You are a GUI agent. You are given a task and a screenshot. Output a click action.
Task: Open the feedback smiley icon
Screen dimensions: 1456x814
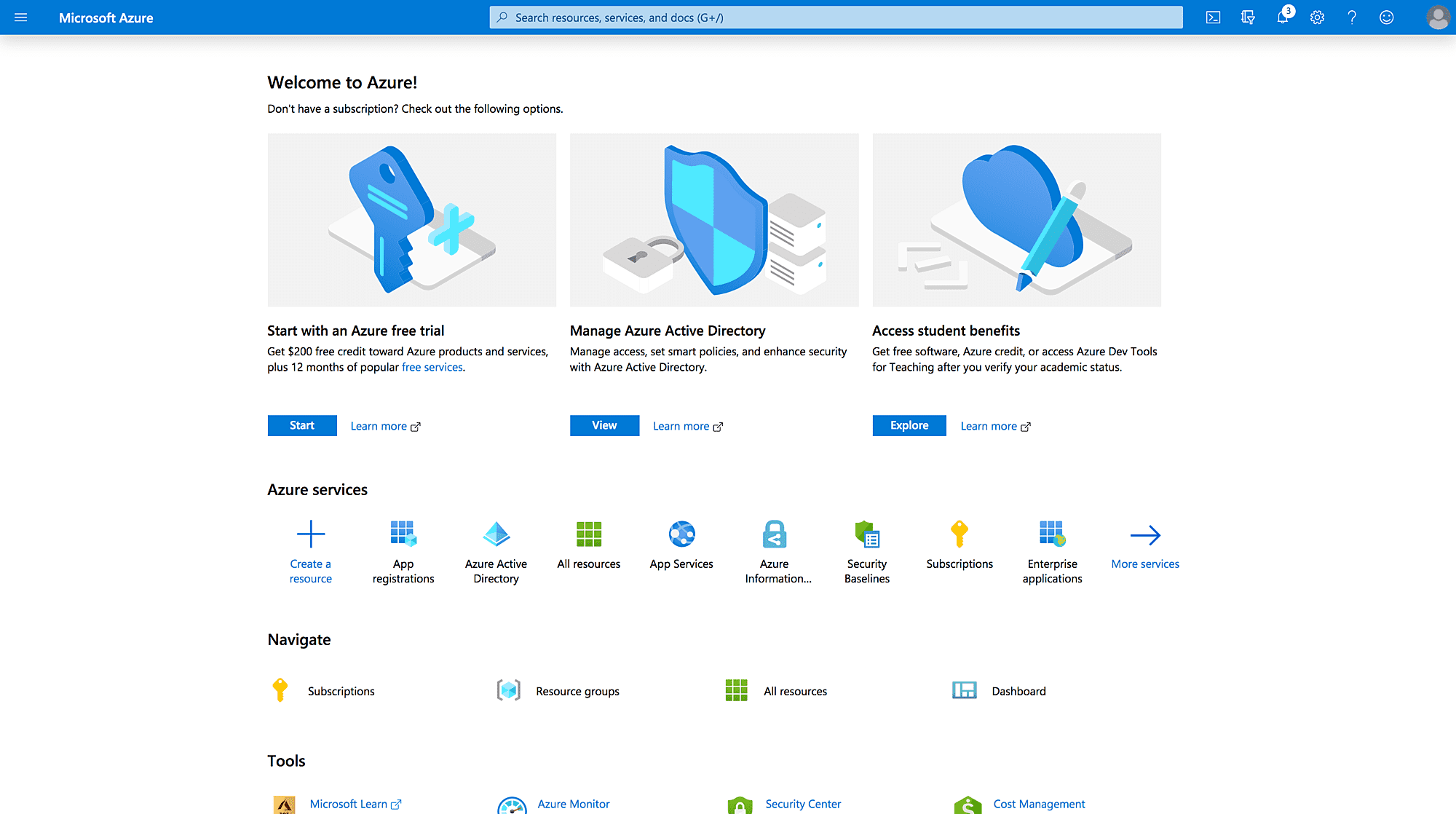tap(1387, 17)
